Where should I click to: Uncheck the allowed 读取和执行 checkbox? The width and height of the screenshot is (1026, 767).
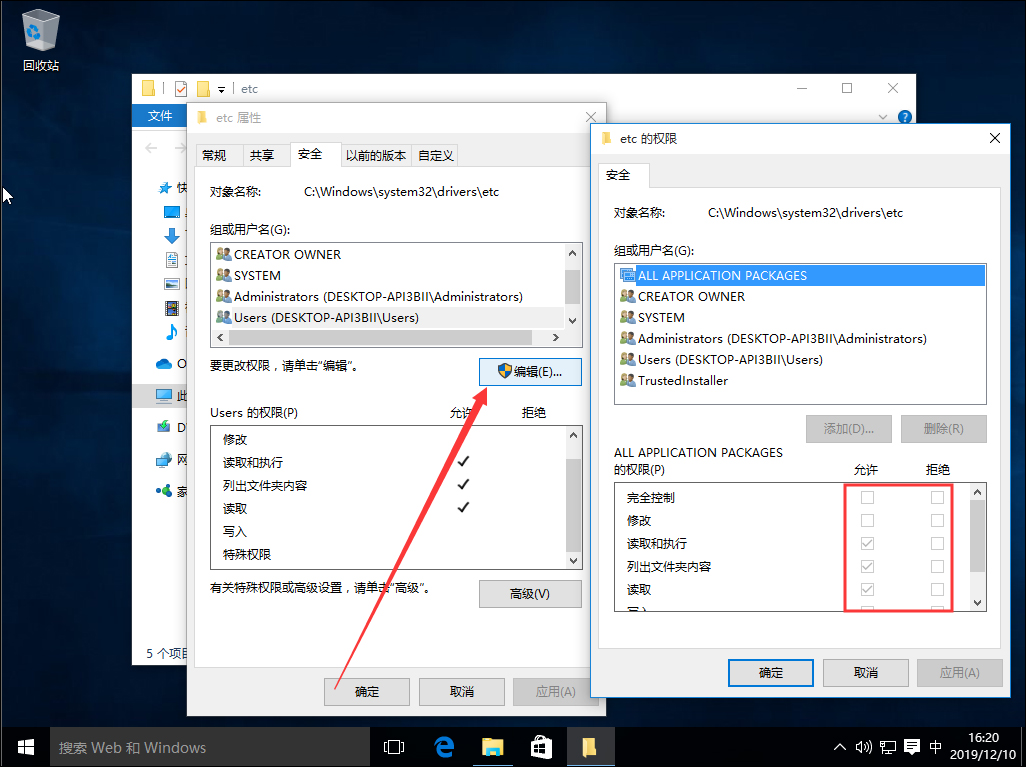[866, 543]
